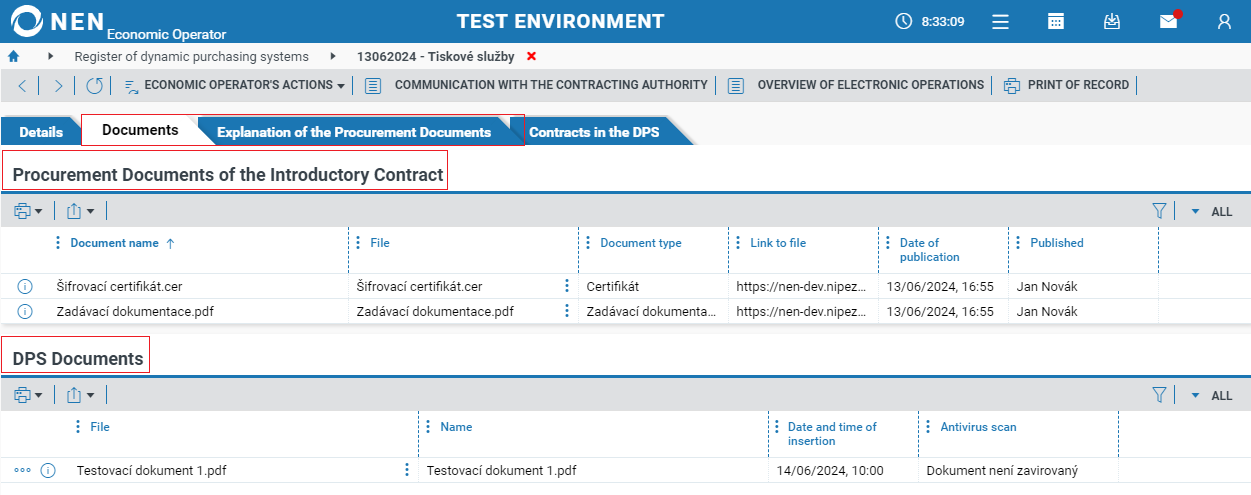Expand the Economic Operator's Actions dropdown
Viewport: 1251px width, 495px height.
235,85
